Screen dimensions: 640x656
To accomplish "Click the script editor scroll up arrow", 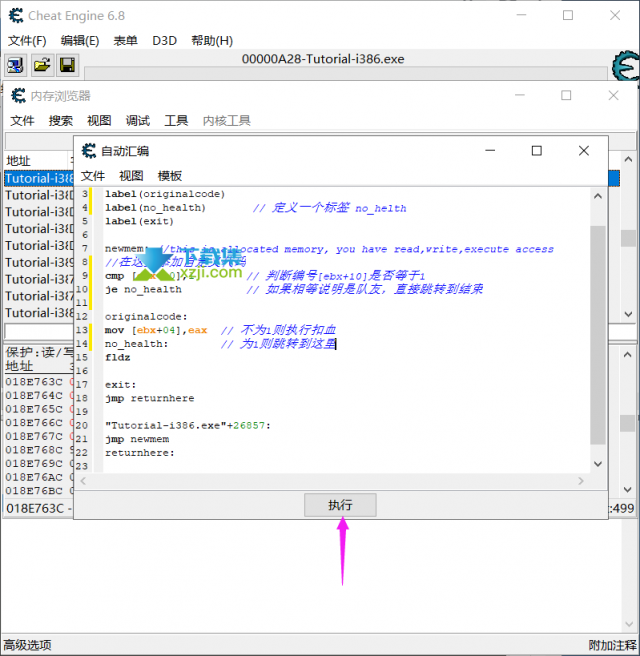I will [x=598, y=196].
